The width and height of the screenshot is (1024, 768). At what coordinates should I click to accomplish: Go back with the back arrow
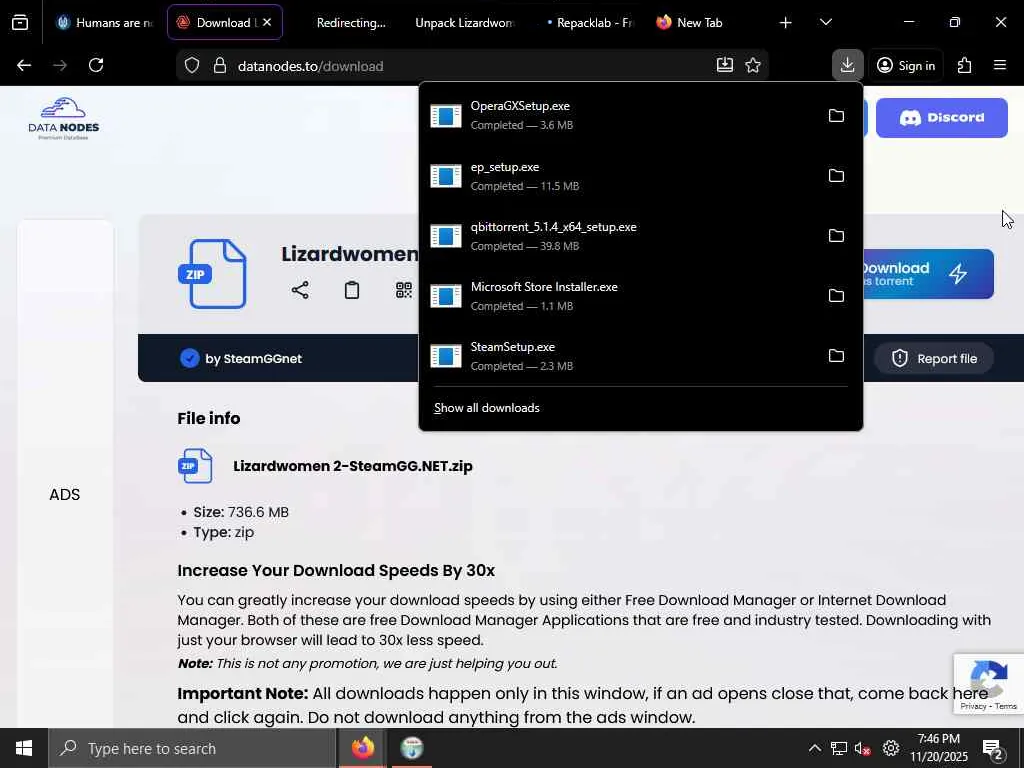pyautogui.click(x=24, y=65)
